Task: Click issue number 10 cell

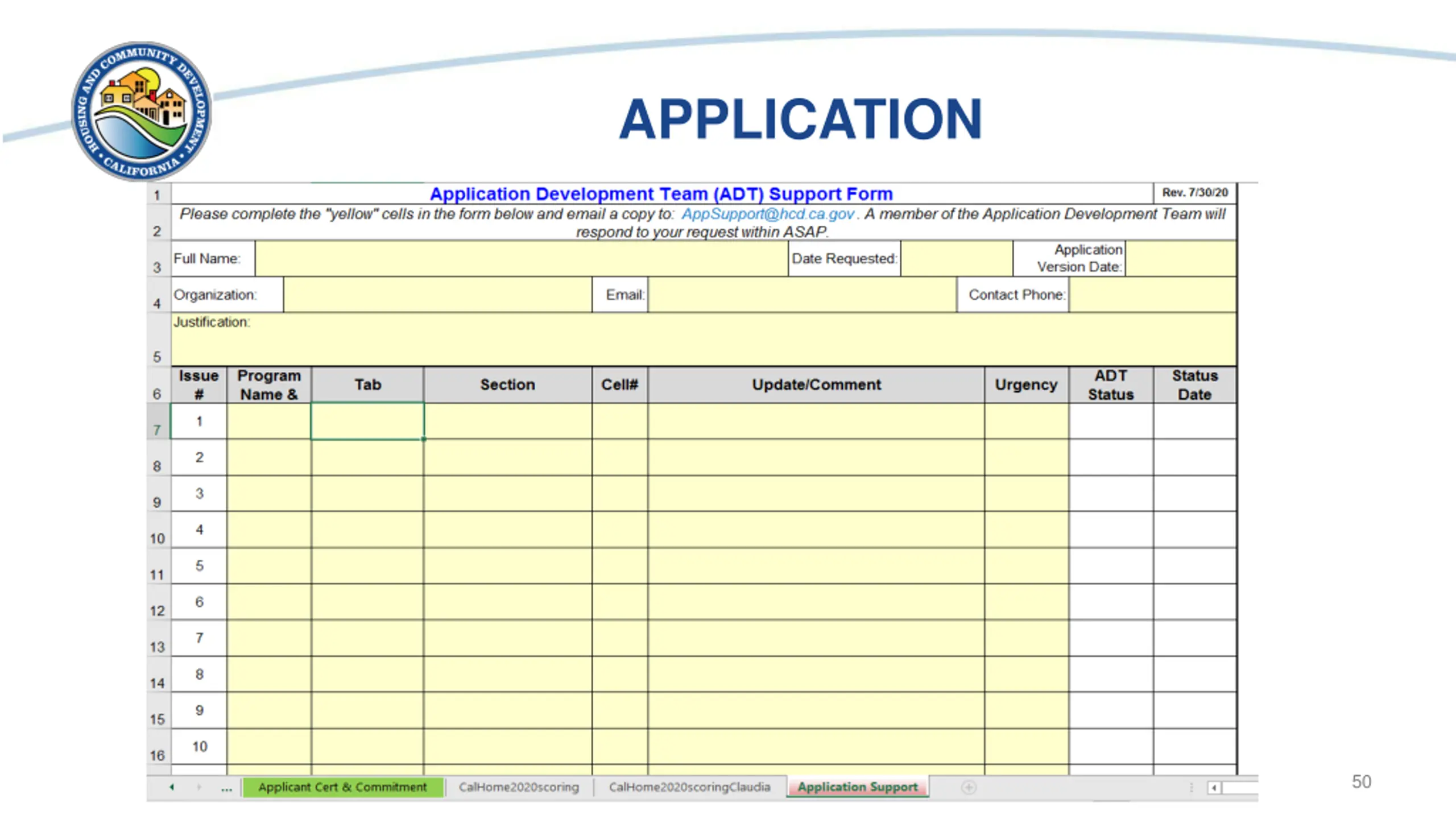Action: click(199, 746)
